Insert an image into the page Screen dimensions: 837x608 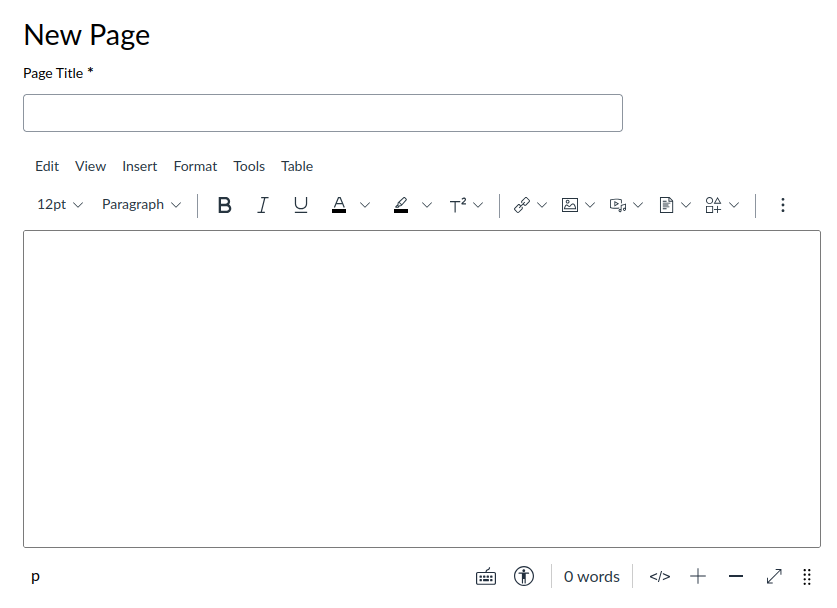[x=571, y=204]
